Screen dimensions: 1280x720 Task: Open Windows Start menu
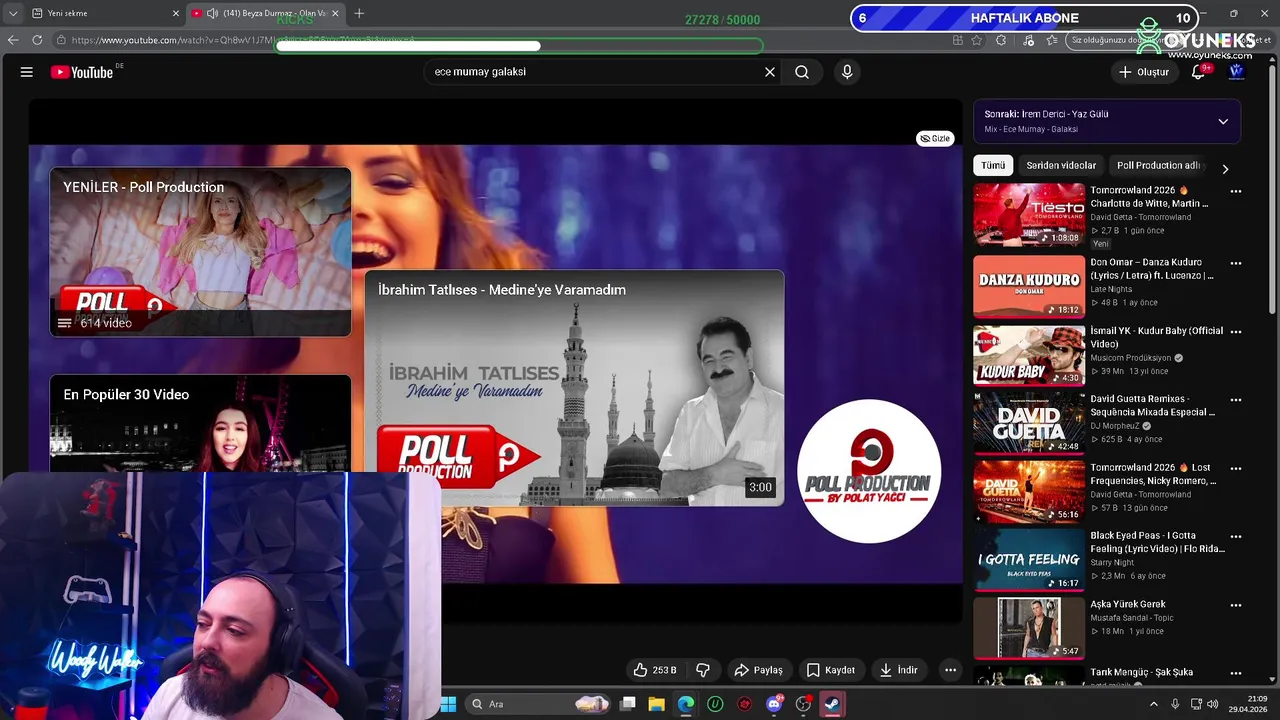point(448,704)
